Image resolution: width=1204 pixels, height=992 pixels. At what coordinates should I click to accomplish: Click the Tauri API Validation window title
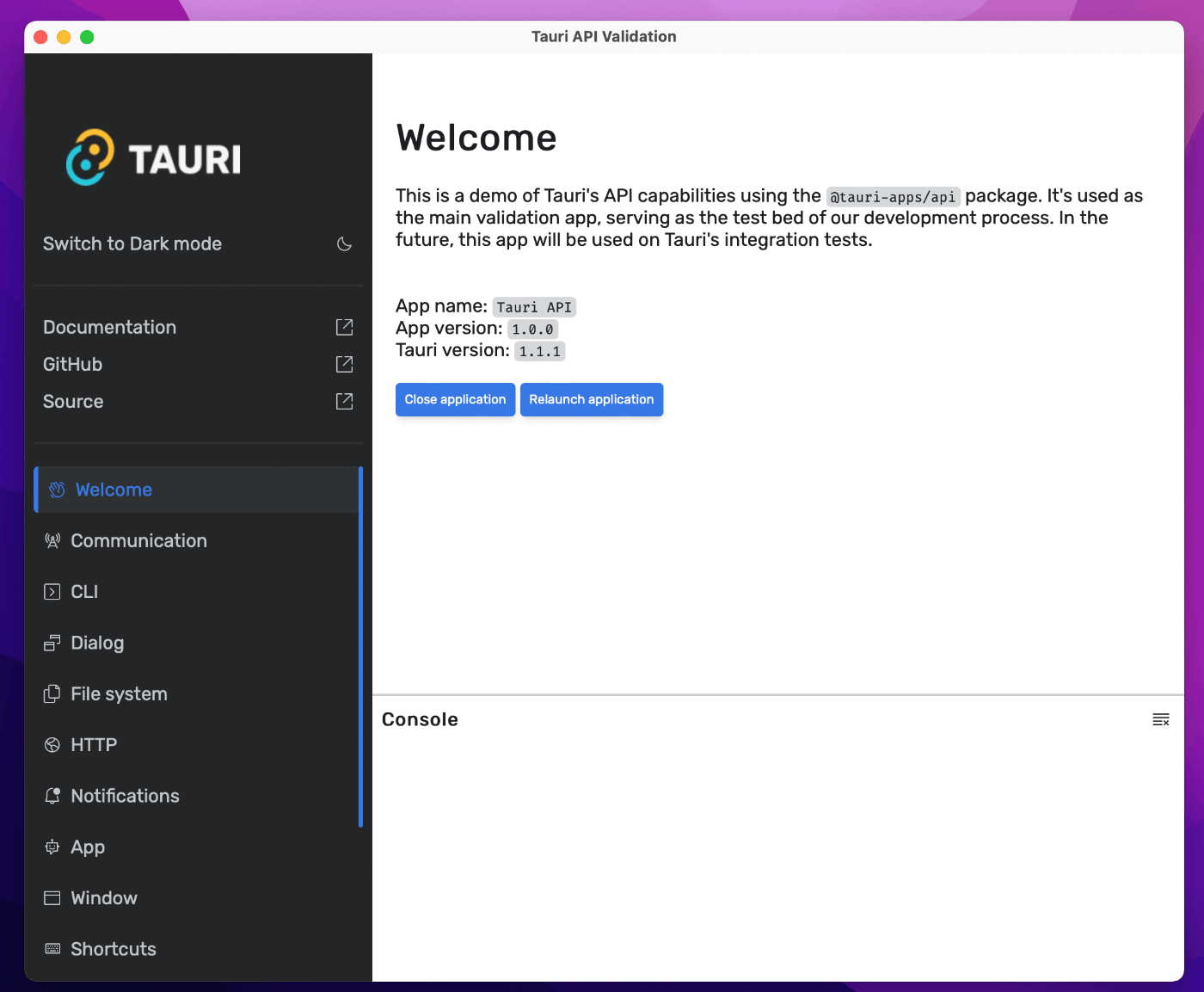click(604, 36)
